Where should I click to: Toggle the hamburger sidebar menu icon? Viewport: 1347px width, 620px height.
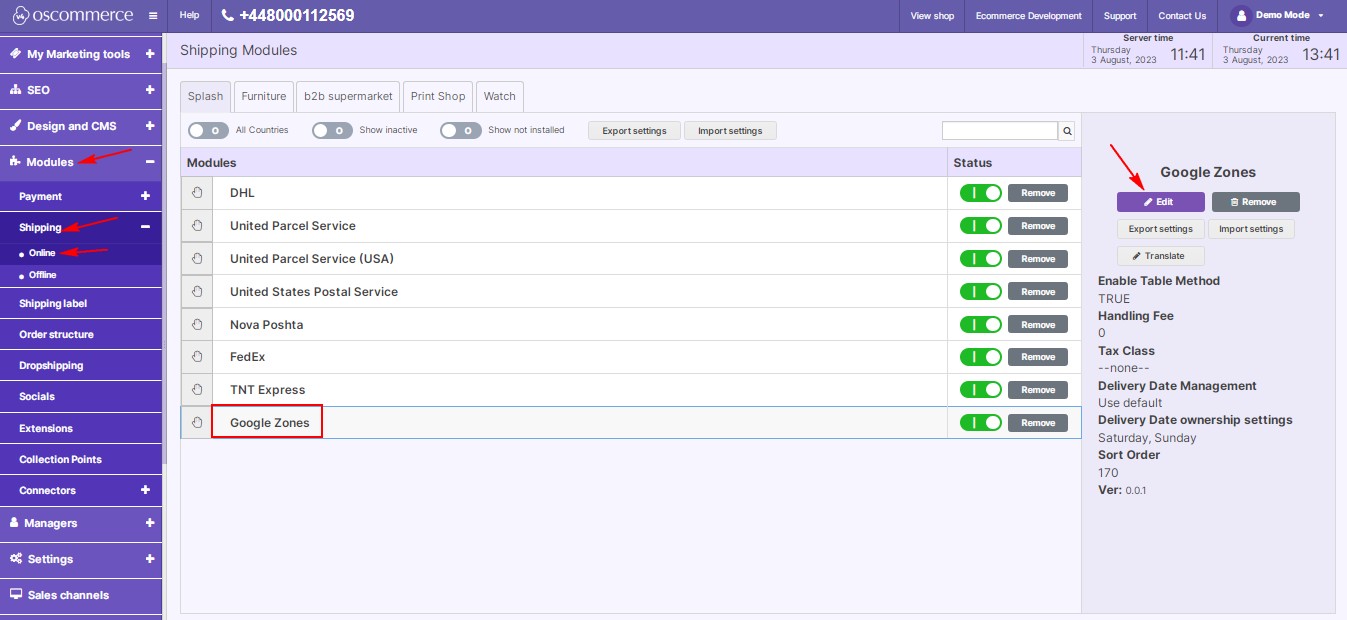tap(152, 16)
